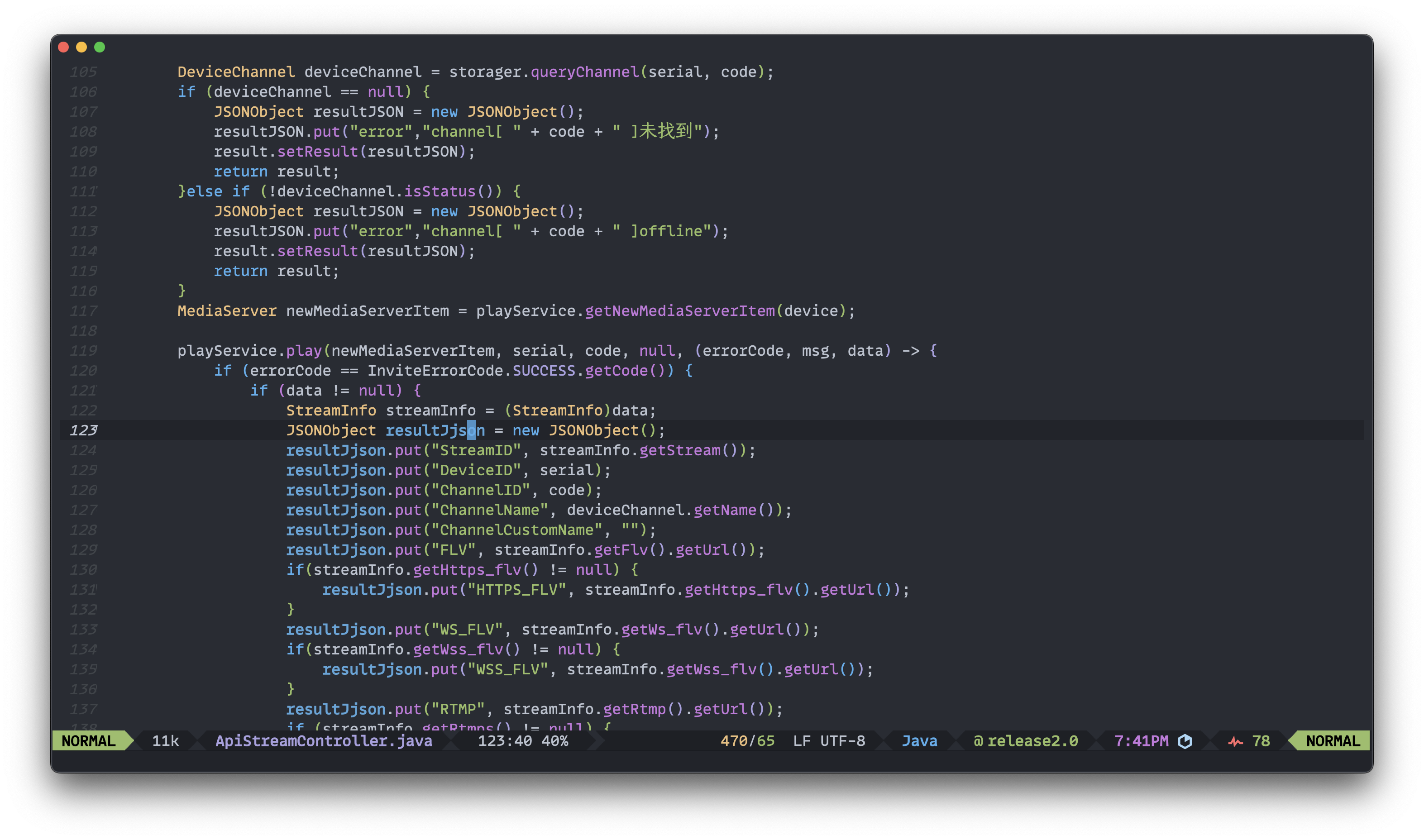
Task: Click getNewMediaServerItem method call
Action: 680,311
